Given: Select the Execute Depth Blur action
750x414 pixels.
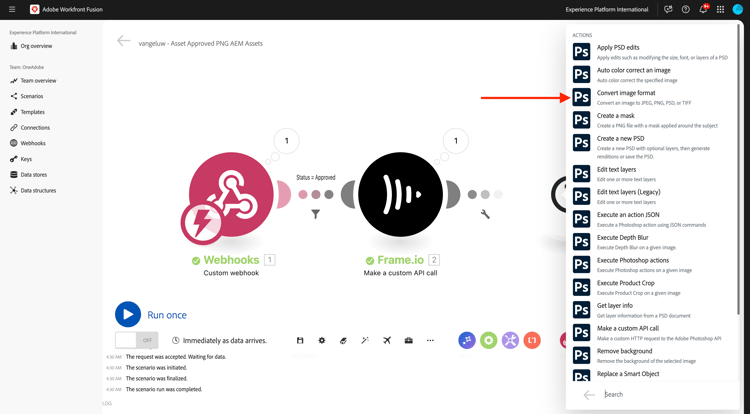Looking at the screenshot, I should coord(652,241).
